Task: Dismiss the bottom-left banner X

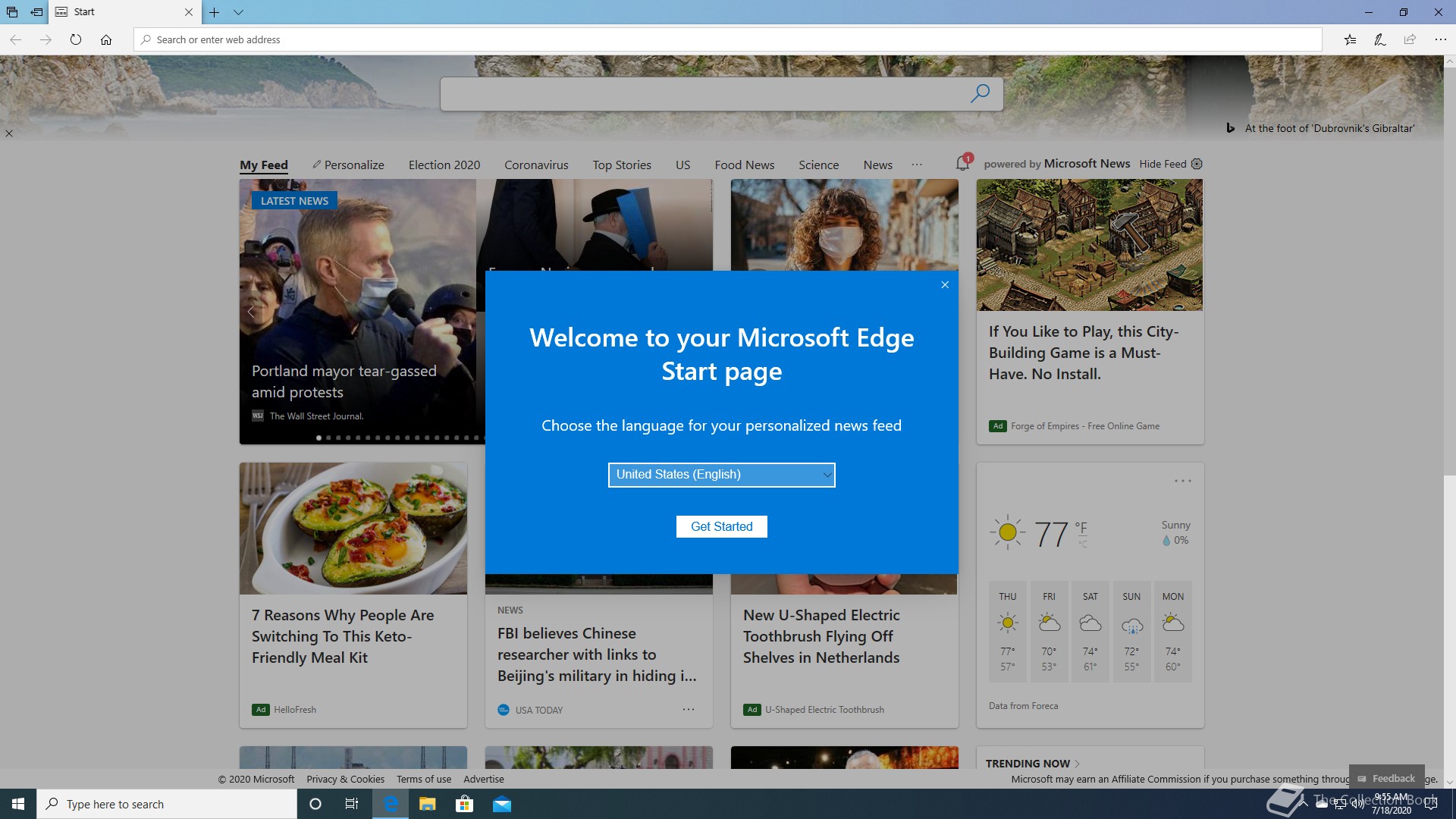Action: tap(9, 133)
